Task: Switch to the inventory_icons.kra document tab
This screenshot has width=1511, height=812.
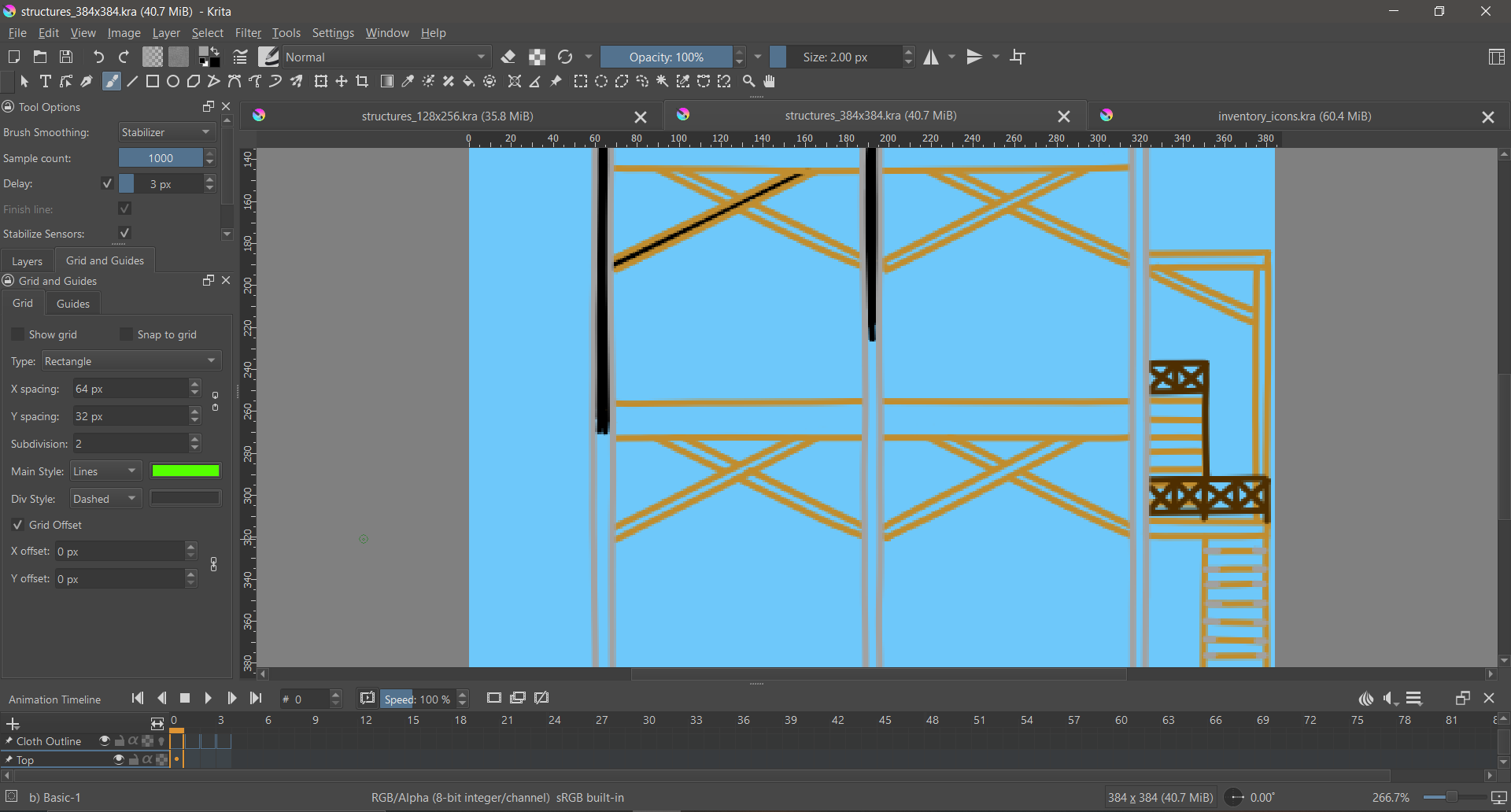Action: (x=1294, y=116)
